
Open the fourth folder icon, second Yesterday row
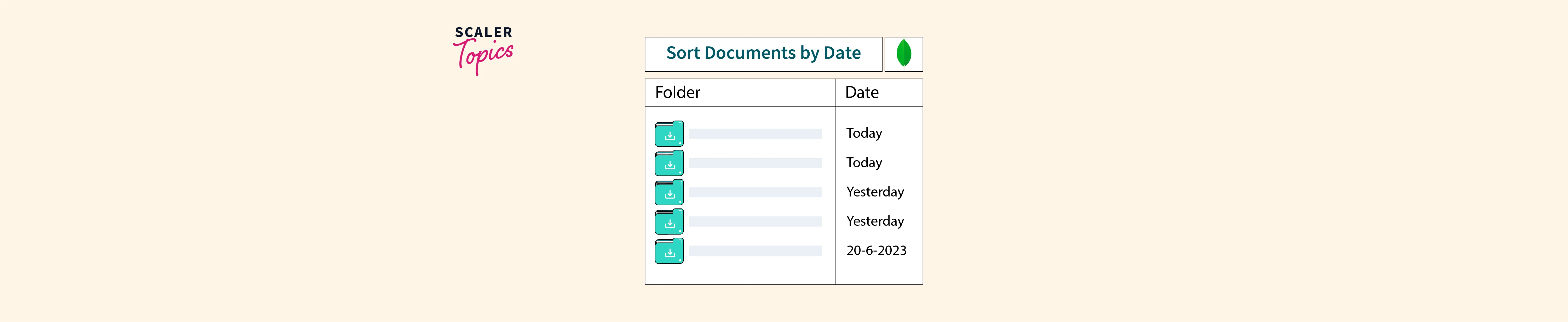pyautogui.click(x=669, y=222)
